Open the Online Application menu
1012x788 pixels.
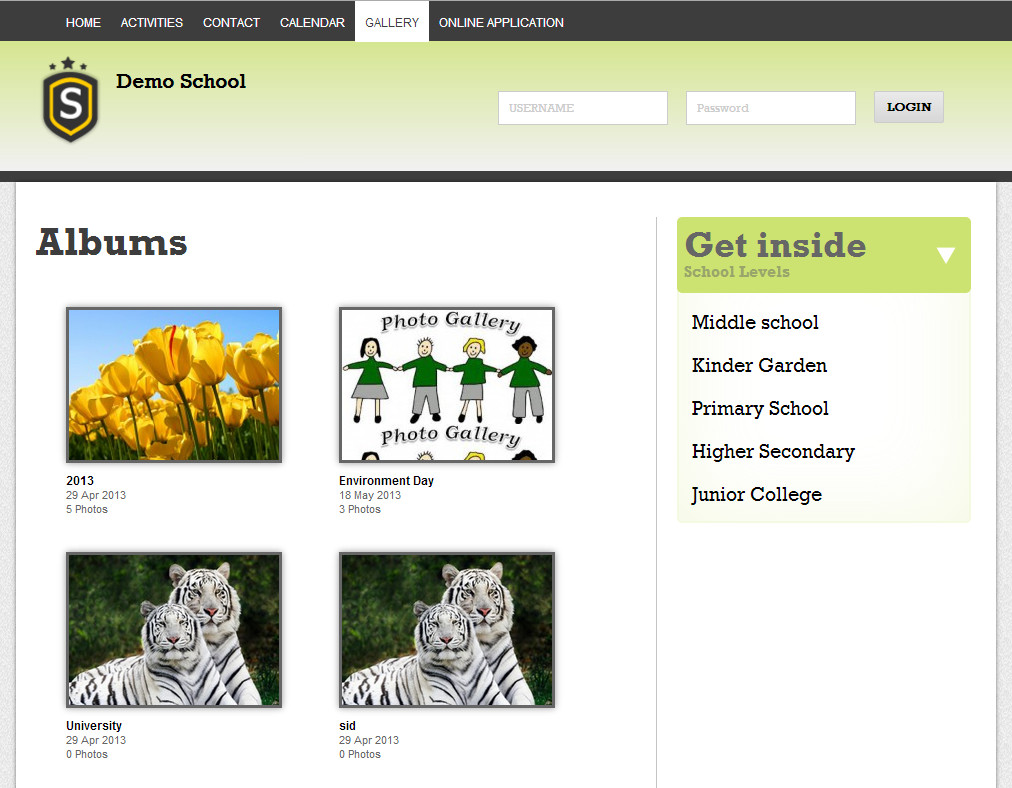click(x=501, y=23)
